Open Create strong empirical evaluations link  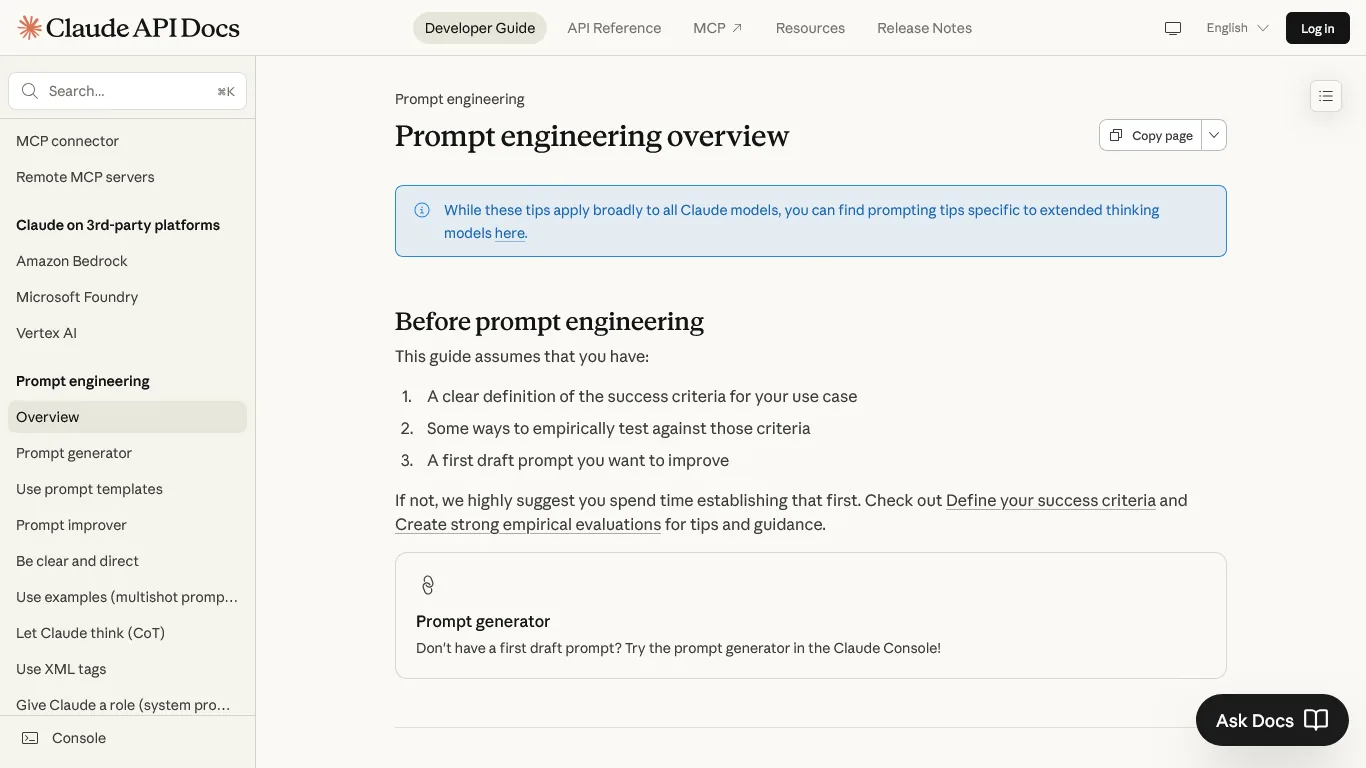(x=528, y=524)
